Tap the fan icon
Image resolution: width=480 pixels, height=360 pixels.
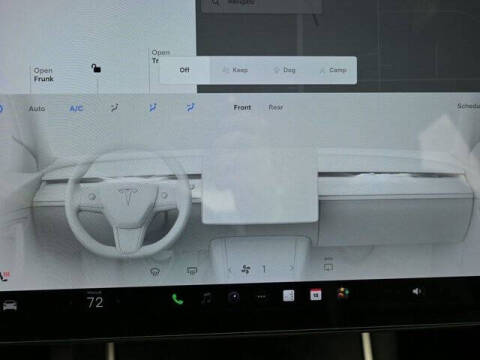click(246, 269)
